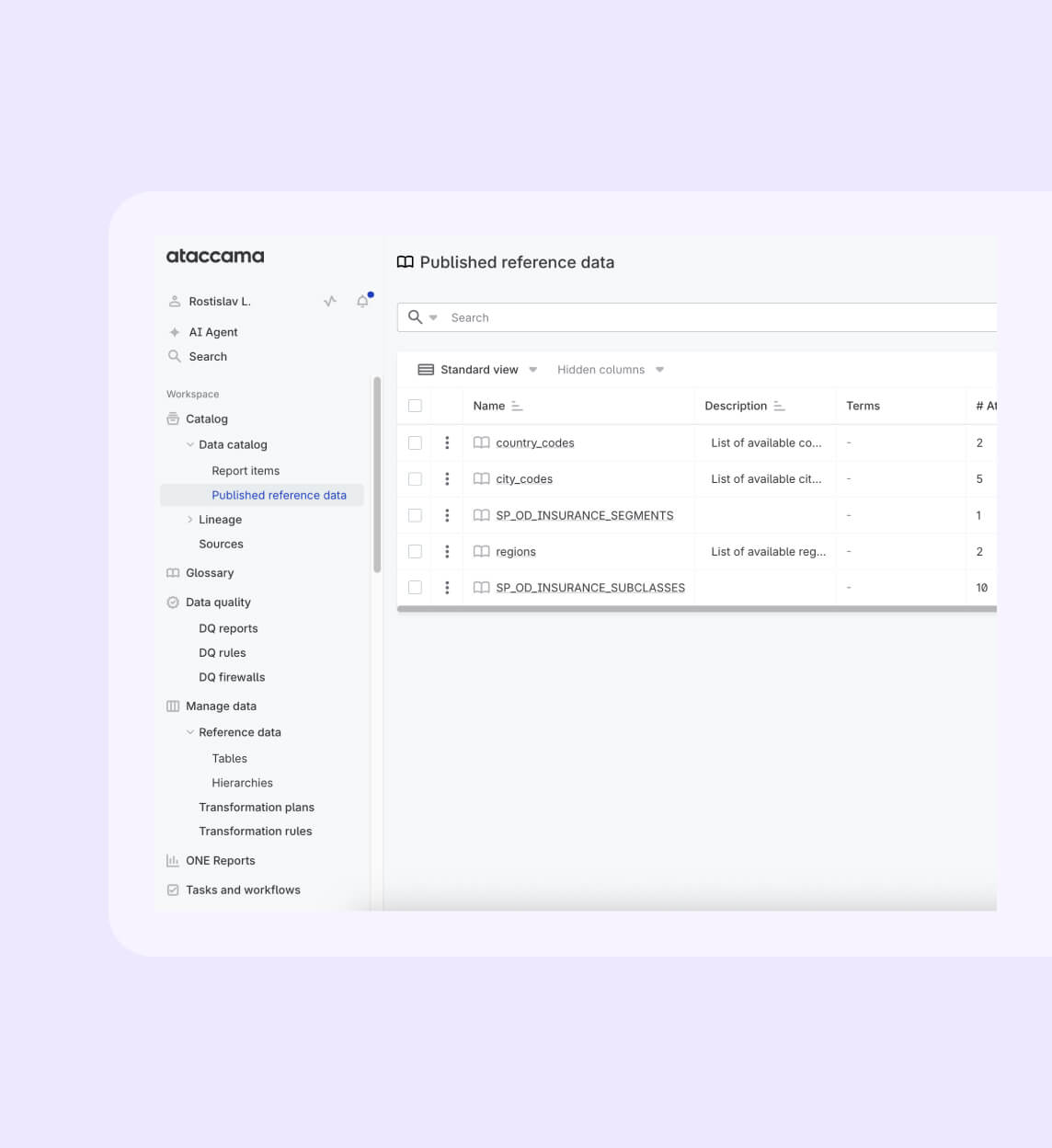1052x1148 pixels.
Task: Collapse the Data catalog tree node
Action: [190, 444]
